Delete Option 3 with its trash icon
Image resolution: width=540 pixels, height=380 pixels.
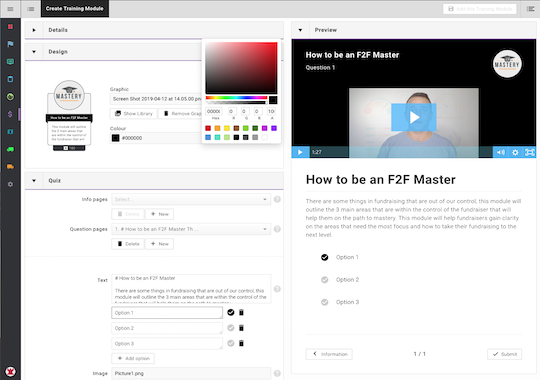coord(241,343)
